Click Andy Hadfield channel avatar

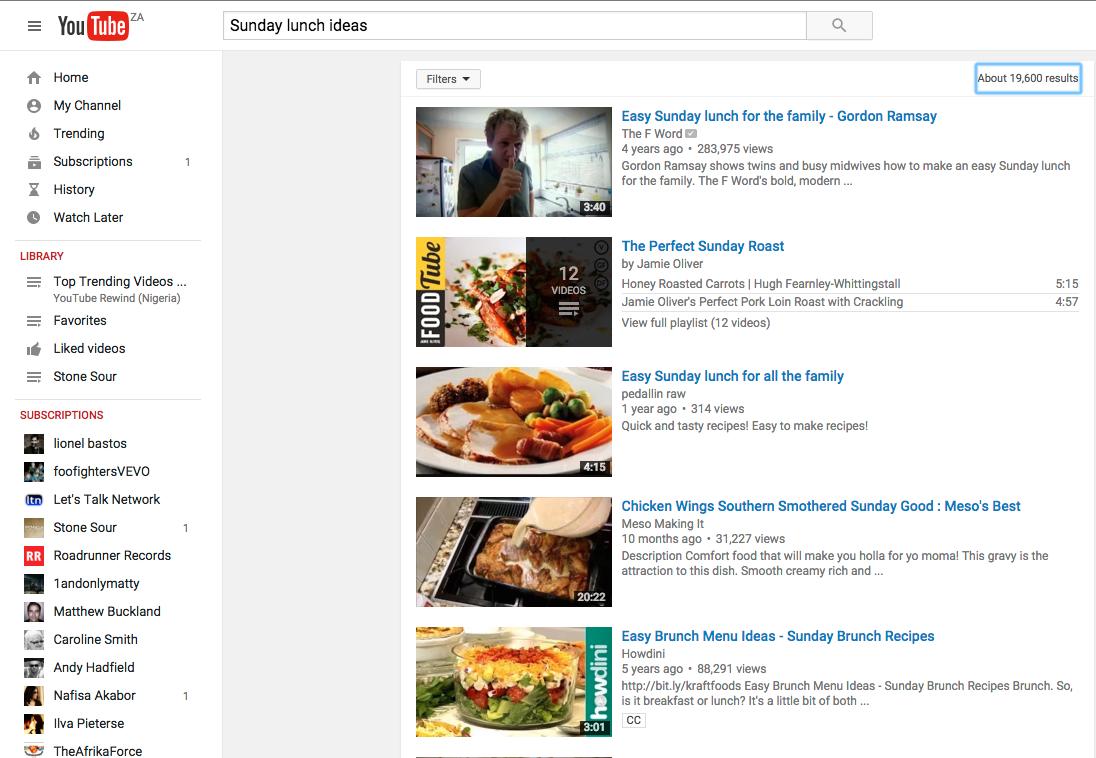click(34, 667)
